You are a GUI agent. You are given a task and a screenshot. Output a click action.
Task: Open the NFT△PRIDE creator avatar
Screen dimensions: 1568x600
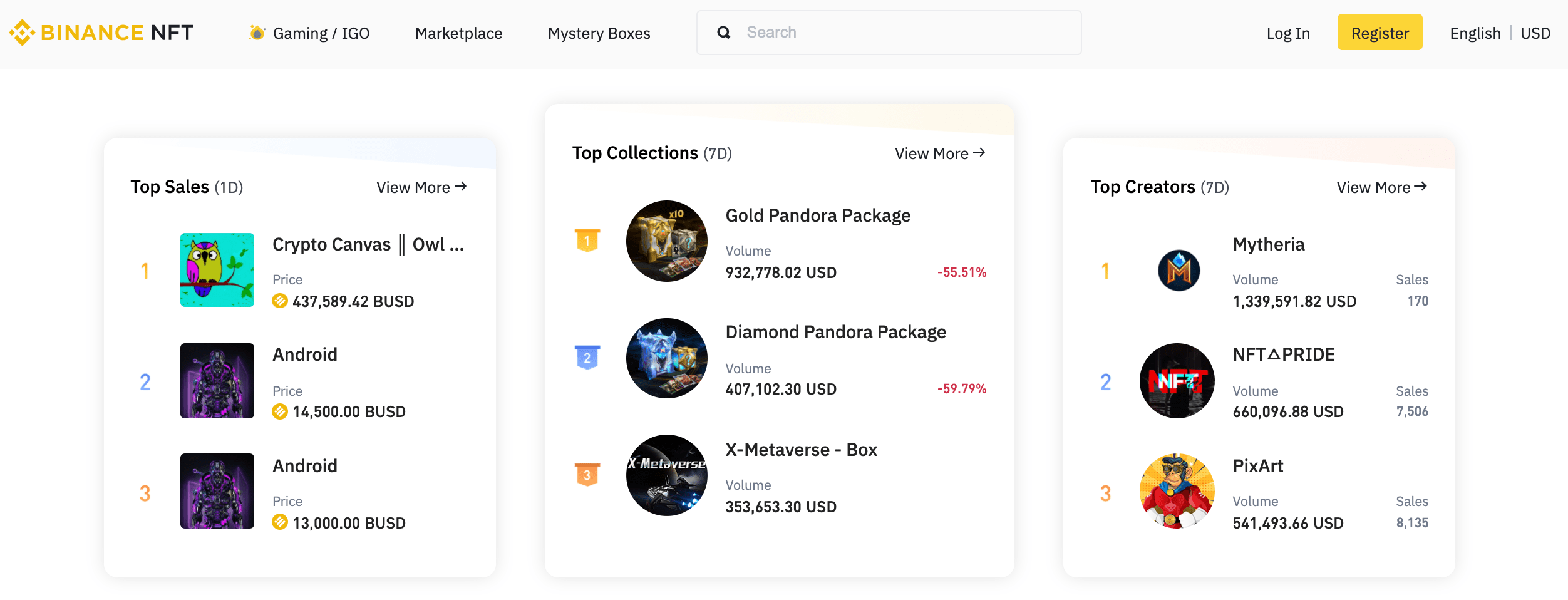click(1177, 381)
